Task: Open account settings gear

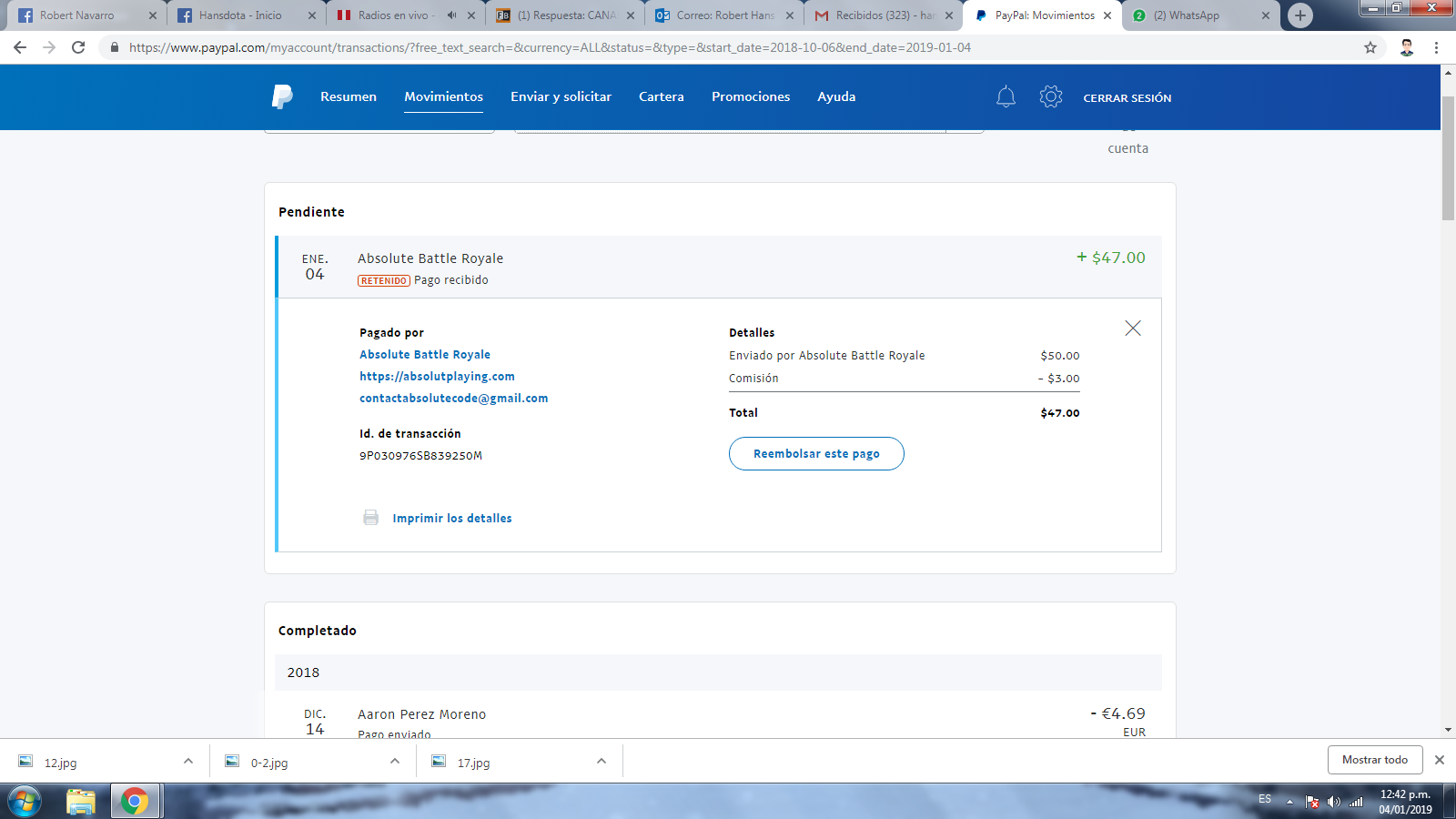Action: 1051,96
